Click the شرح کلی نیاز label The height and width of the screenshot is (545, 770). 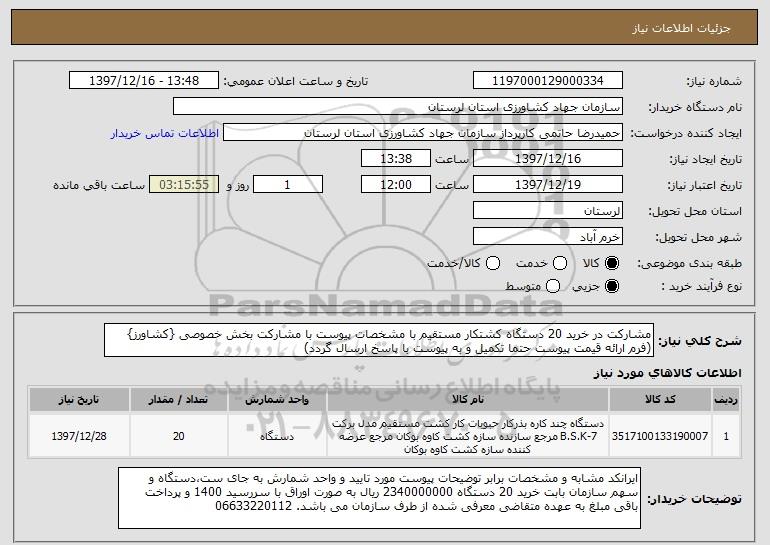[700, 341]
